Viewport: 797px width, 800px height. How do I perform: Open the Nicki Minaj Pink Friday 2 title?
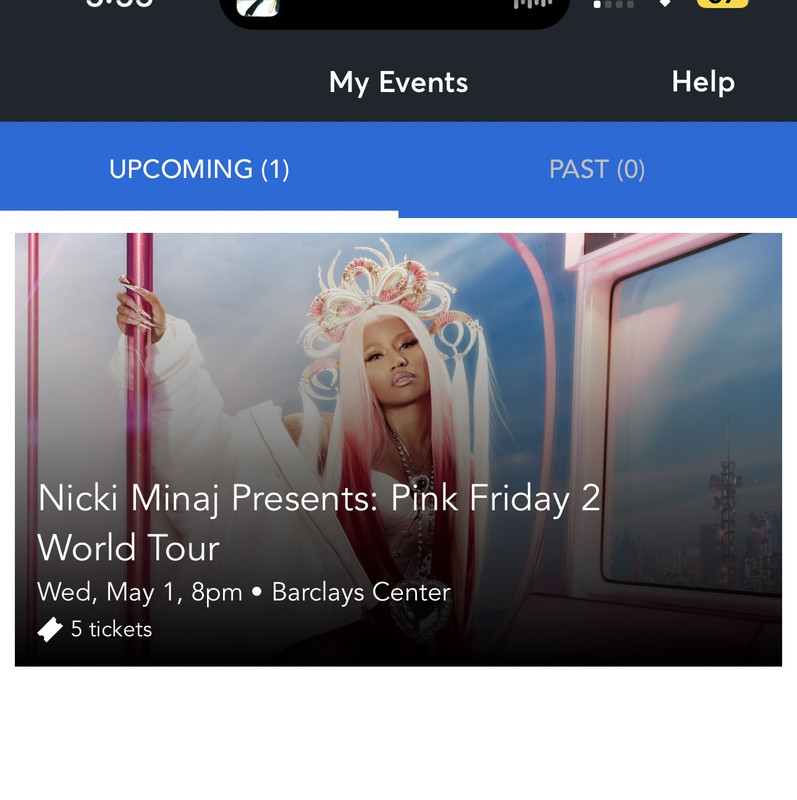click(x=319, y=522)
